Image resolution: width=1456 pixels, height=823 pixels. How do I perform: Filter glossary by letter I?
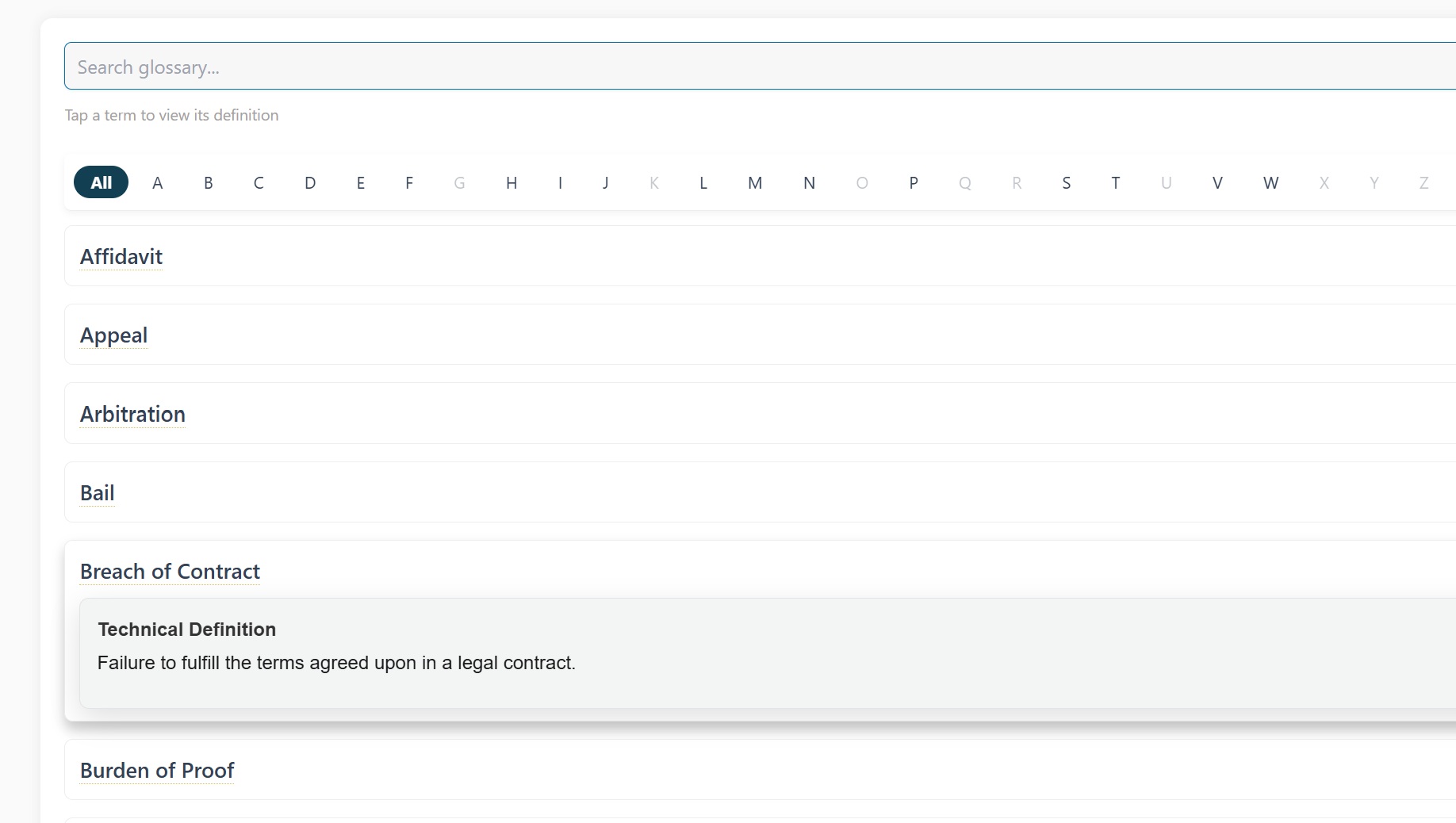click(x=560, y=182)
